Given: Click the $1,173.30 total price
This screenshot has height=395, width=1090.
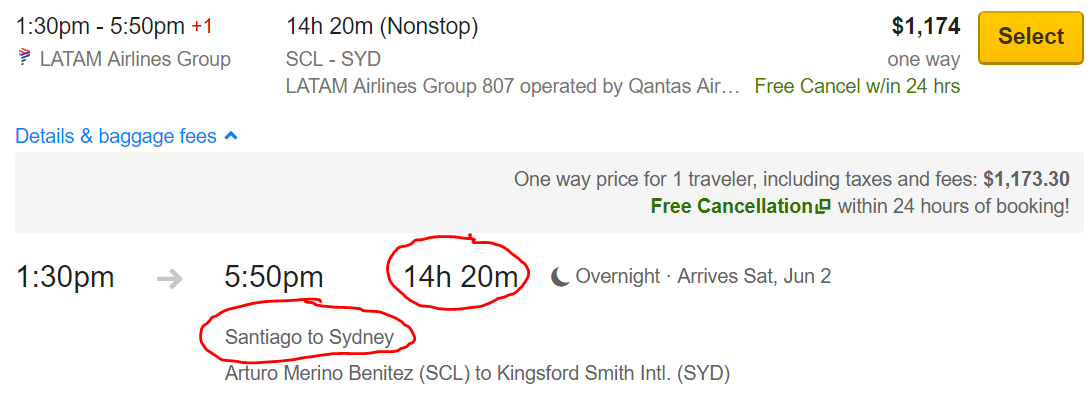Looking at the screenshot, I should pyautogui.click(x=1026, y=179).
